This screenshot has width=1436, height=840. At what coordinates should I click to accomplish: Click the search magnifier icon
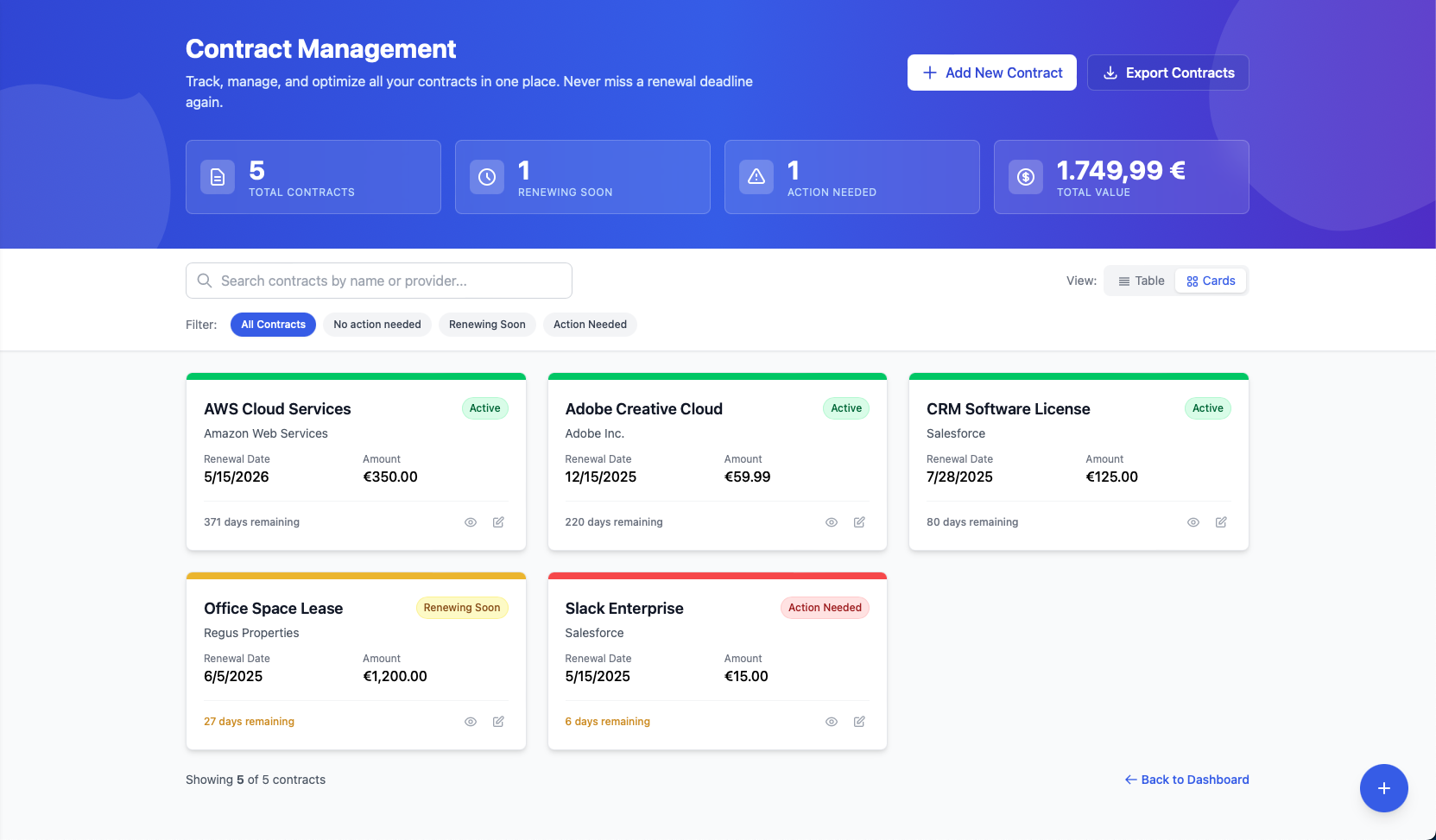205,281
